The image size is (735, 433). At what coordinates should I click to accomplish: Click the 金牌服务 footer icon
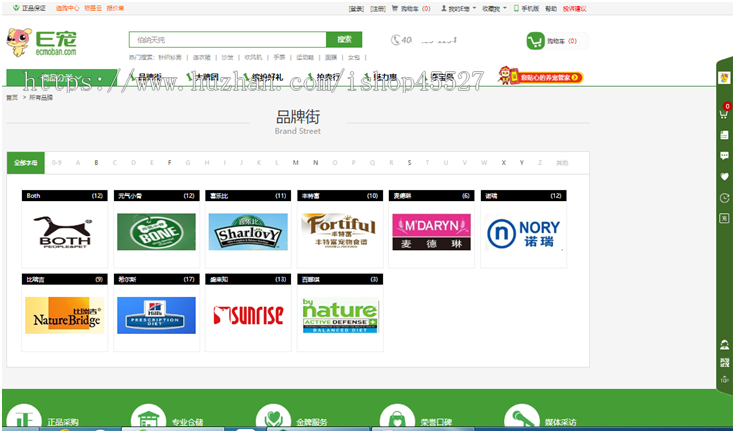(274, 418)
